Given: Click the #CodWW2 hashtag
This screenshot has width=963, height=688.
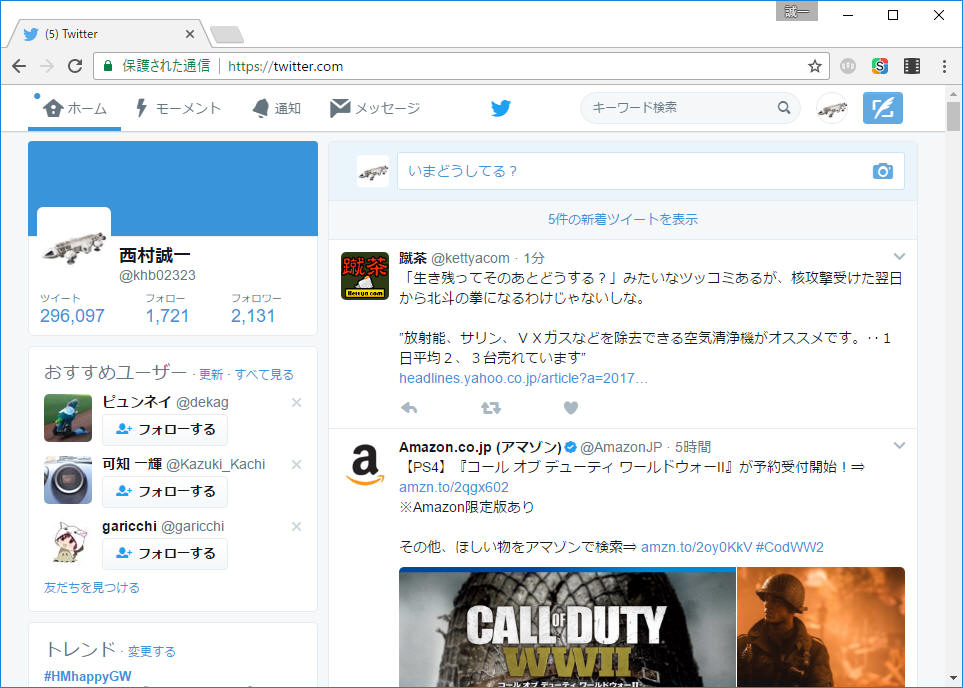Looking at the screenshot, I should [x=789, y=547].
